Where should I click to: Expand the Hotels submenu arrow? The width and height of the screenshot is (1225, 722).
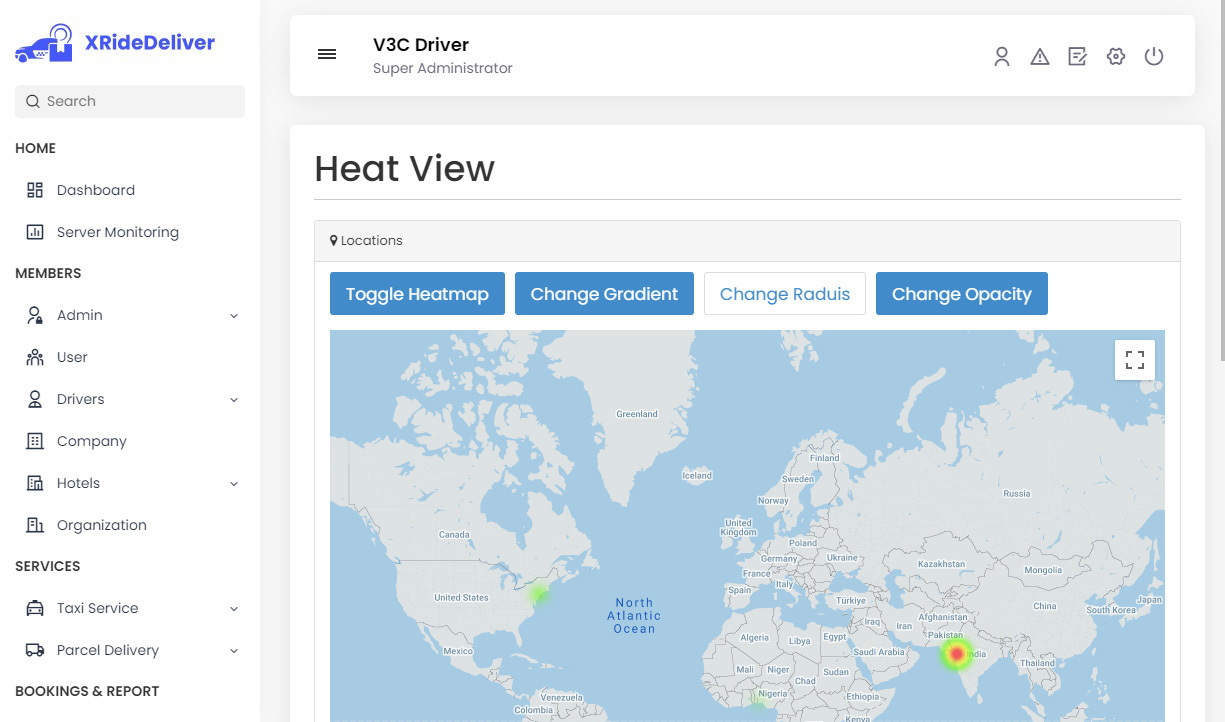234,484
